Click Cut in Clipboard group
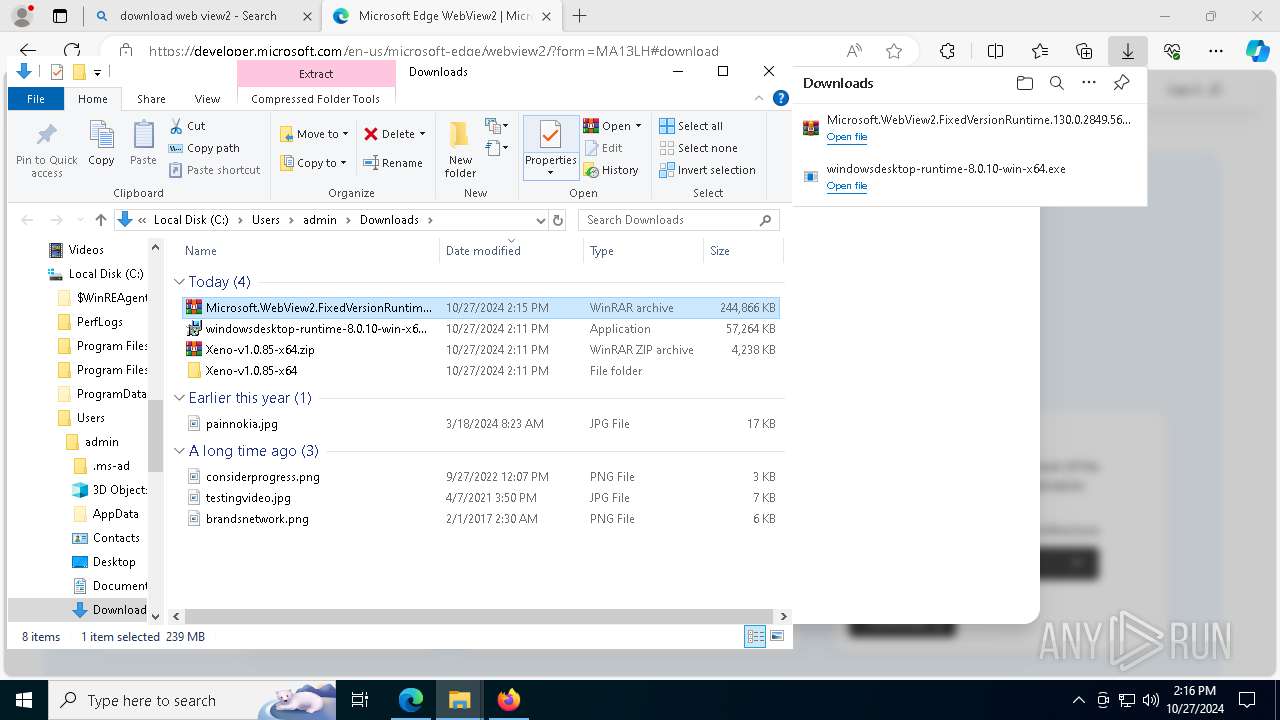Image resolution: width=1280 pixels, height=720 pixels. 187,126
